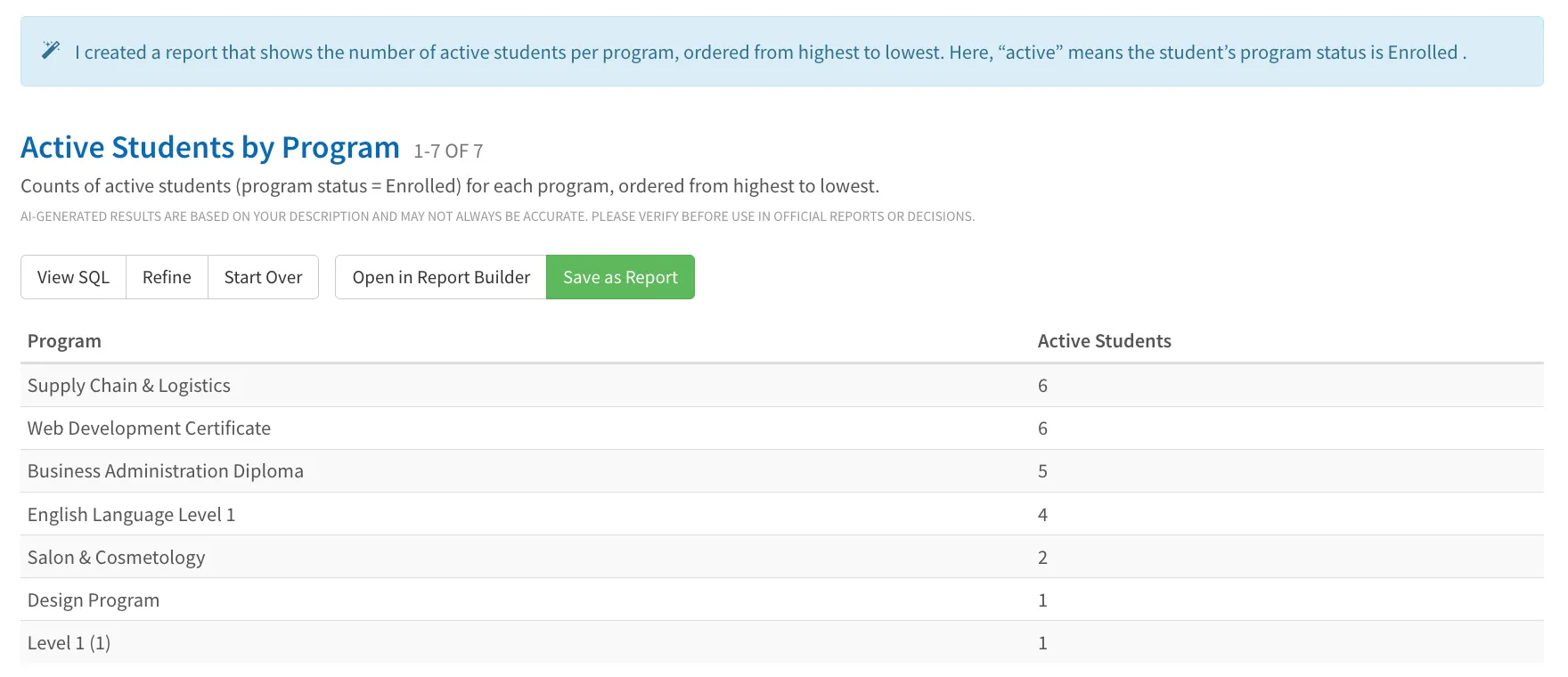This screenshot has width=1568, height=677.
Task: Select the Design Program row
Action: tap(782, 600)
